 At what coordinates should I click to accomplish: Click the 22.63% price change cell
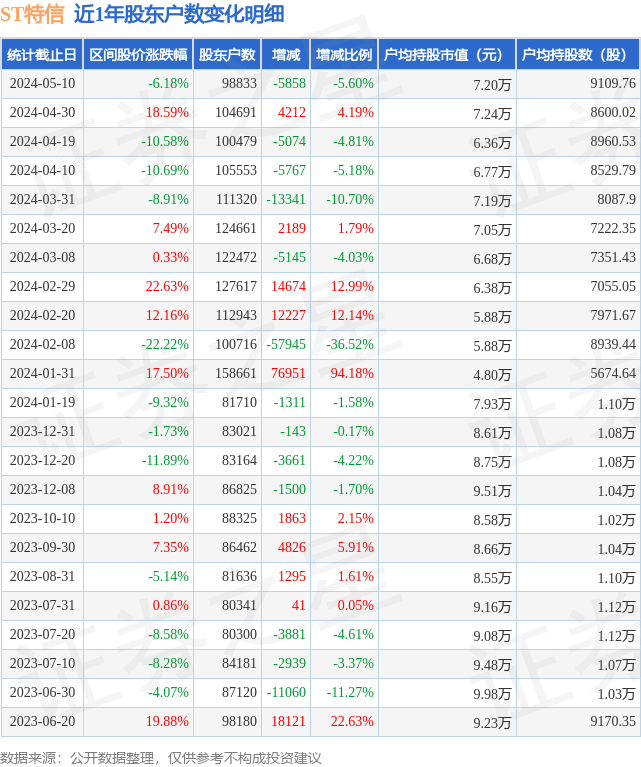pos(167,287)
